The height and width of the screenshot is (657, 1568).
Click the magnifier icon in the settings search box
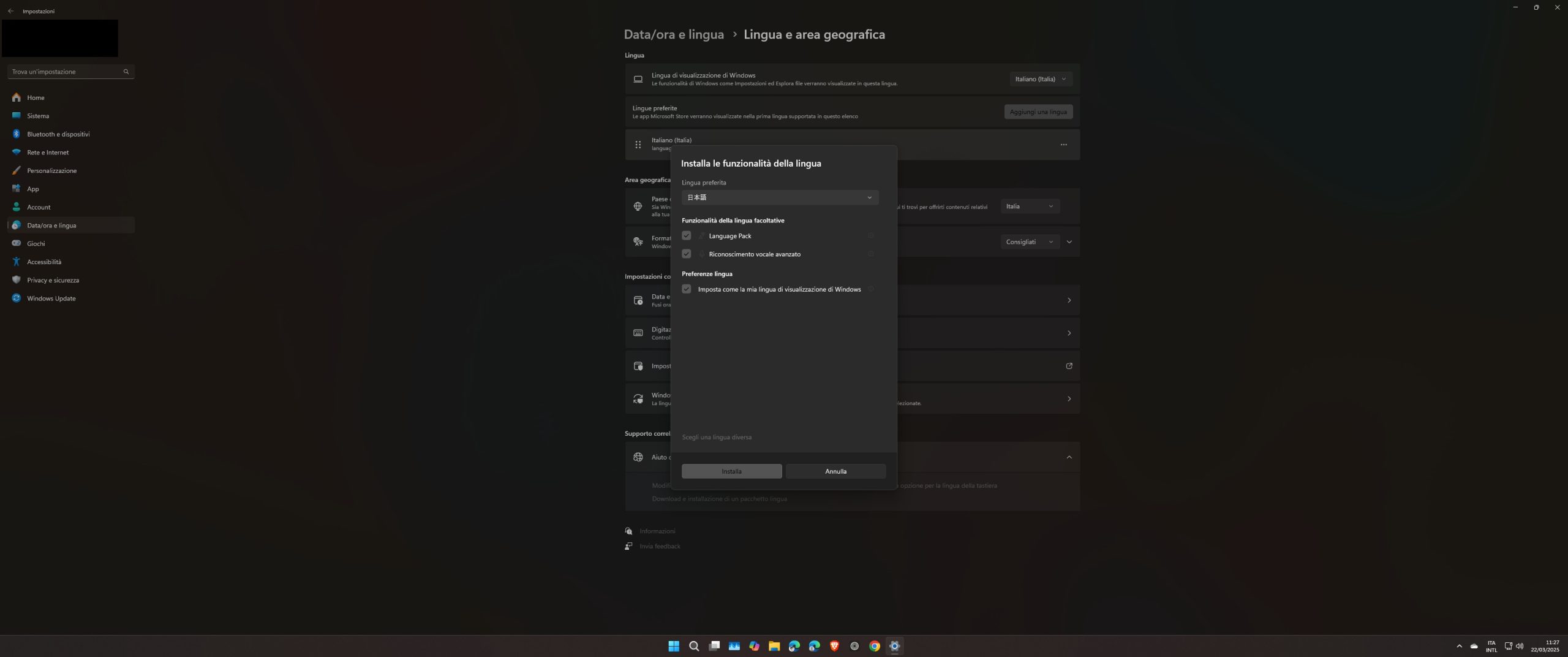(x=126, y=72)
